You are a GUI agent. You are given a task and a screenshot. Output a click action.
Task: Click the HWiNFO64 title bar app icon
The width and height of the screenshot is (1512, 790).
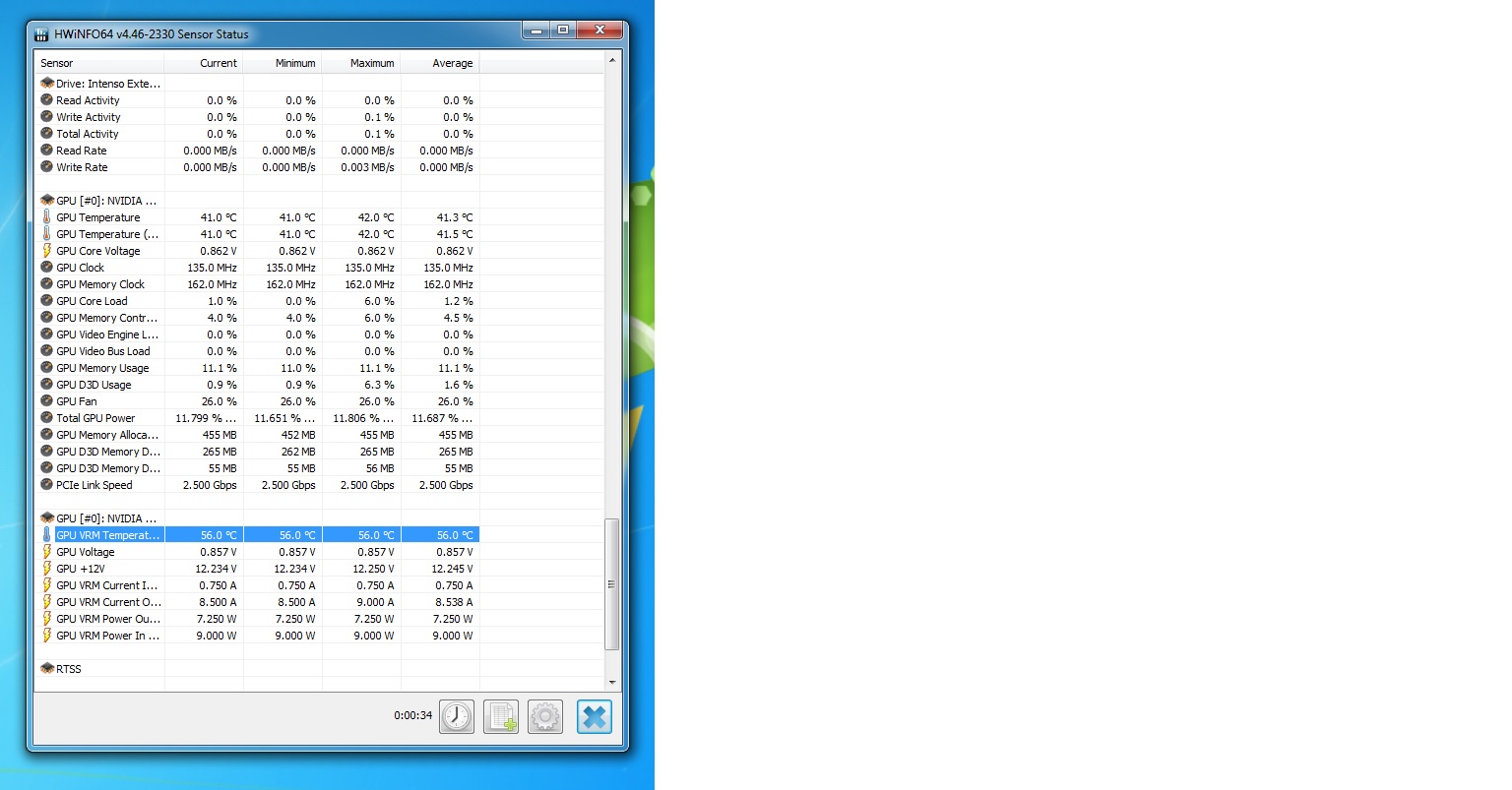pos(42,34)
